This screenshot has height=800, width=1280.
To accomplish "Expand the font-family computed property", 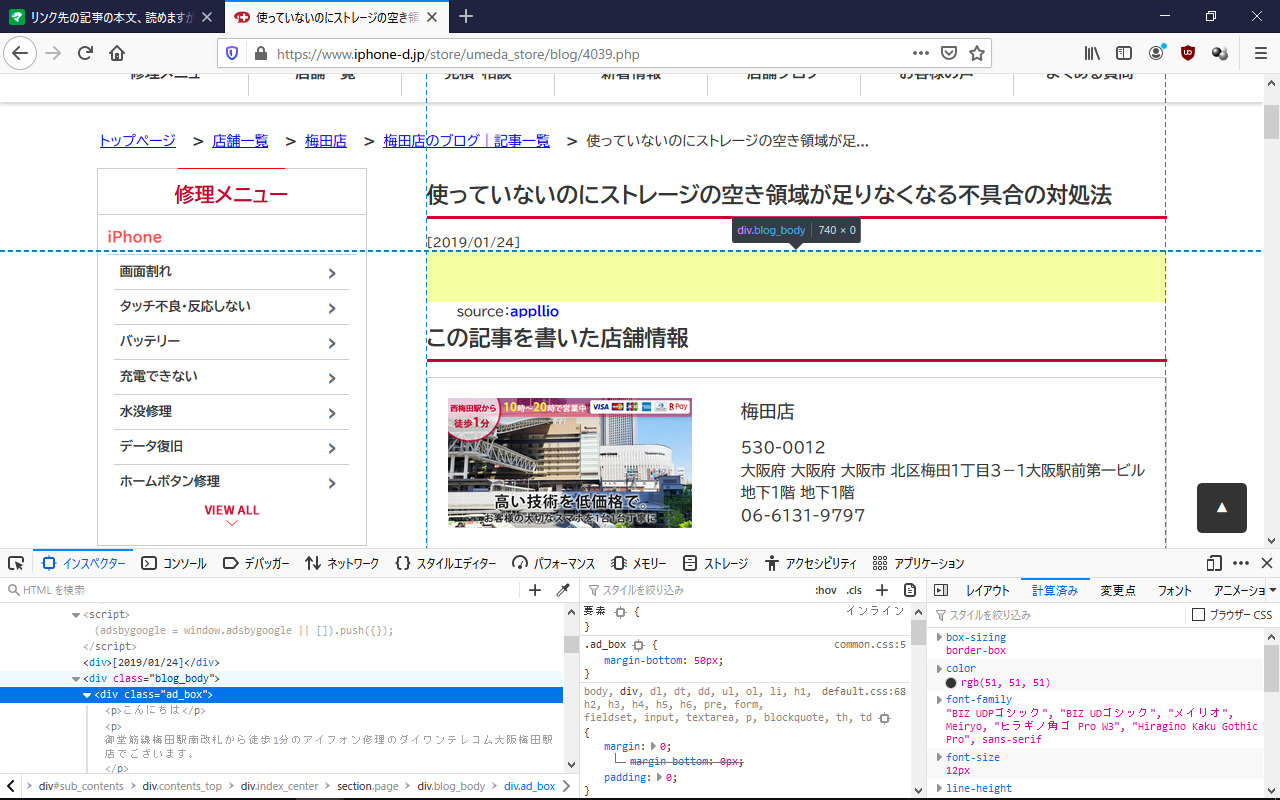I will tap(939, 700).
